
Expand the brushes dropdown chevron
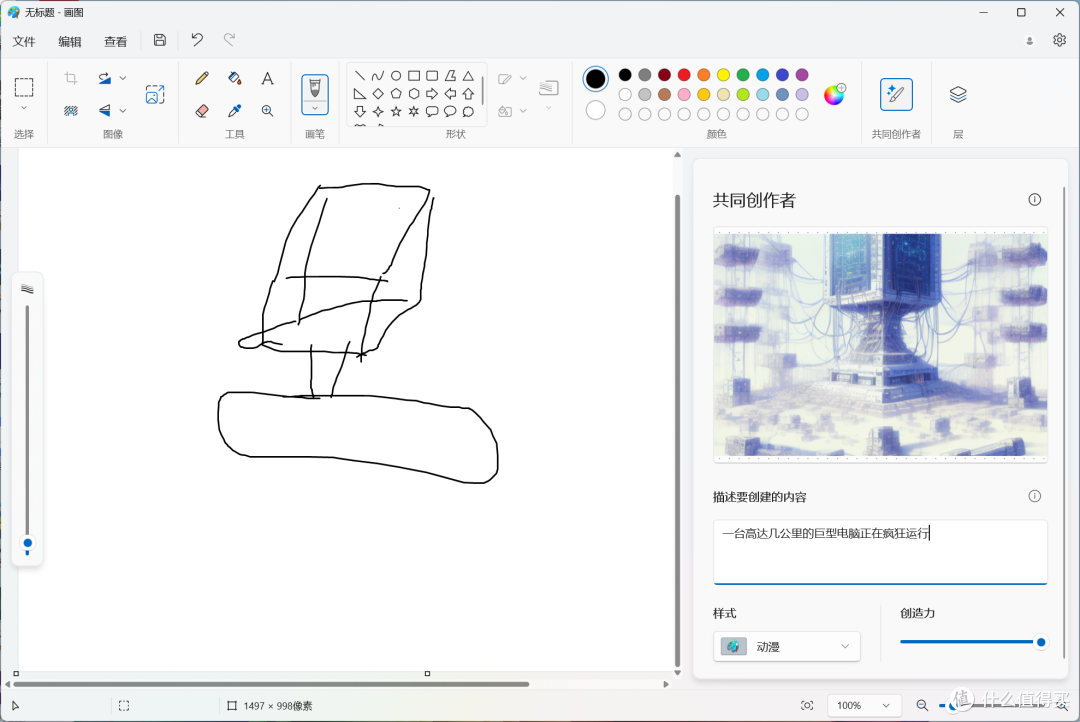(315, 108)
